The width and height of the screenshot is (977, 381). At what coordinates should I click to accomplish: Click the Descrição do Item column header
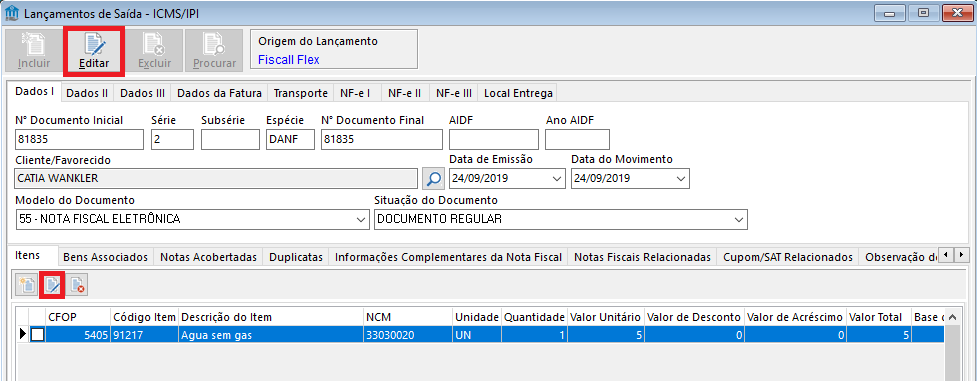pyautogui.click(x=270, y=317)
